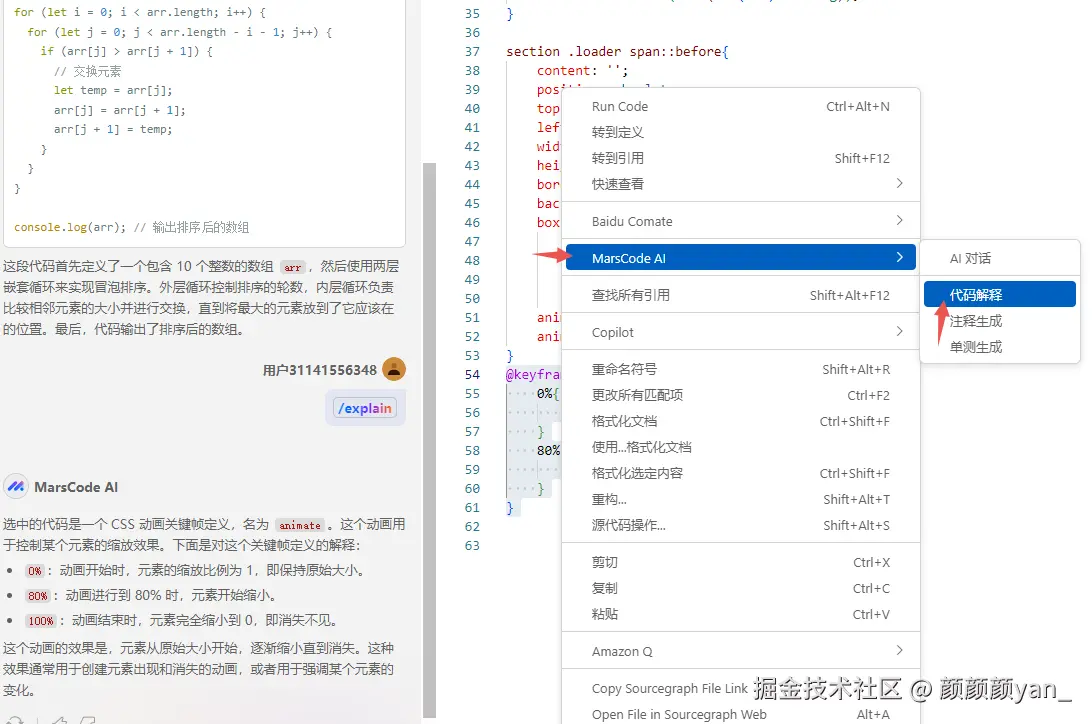Click the '80%' code tag in the list

click(38, 596)
